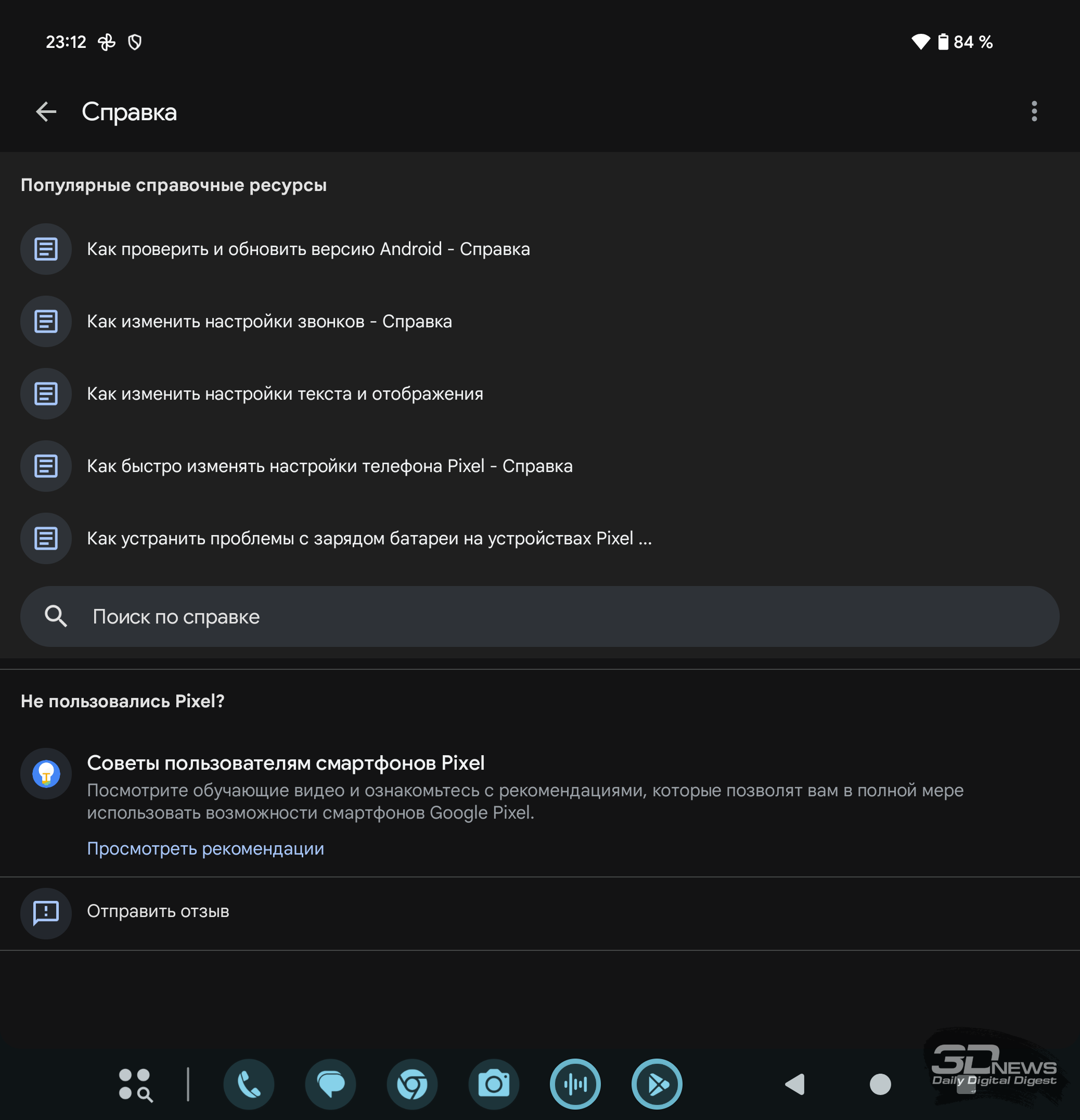Click the Популярные справочные ресурсы heading
The width and height of the screenshot is (1080, 1120).
[174, 185]
